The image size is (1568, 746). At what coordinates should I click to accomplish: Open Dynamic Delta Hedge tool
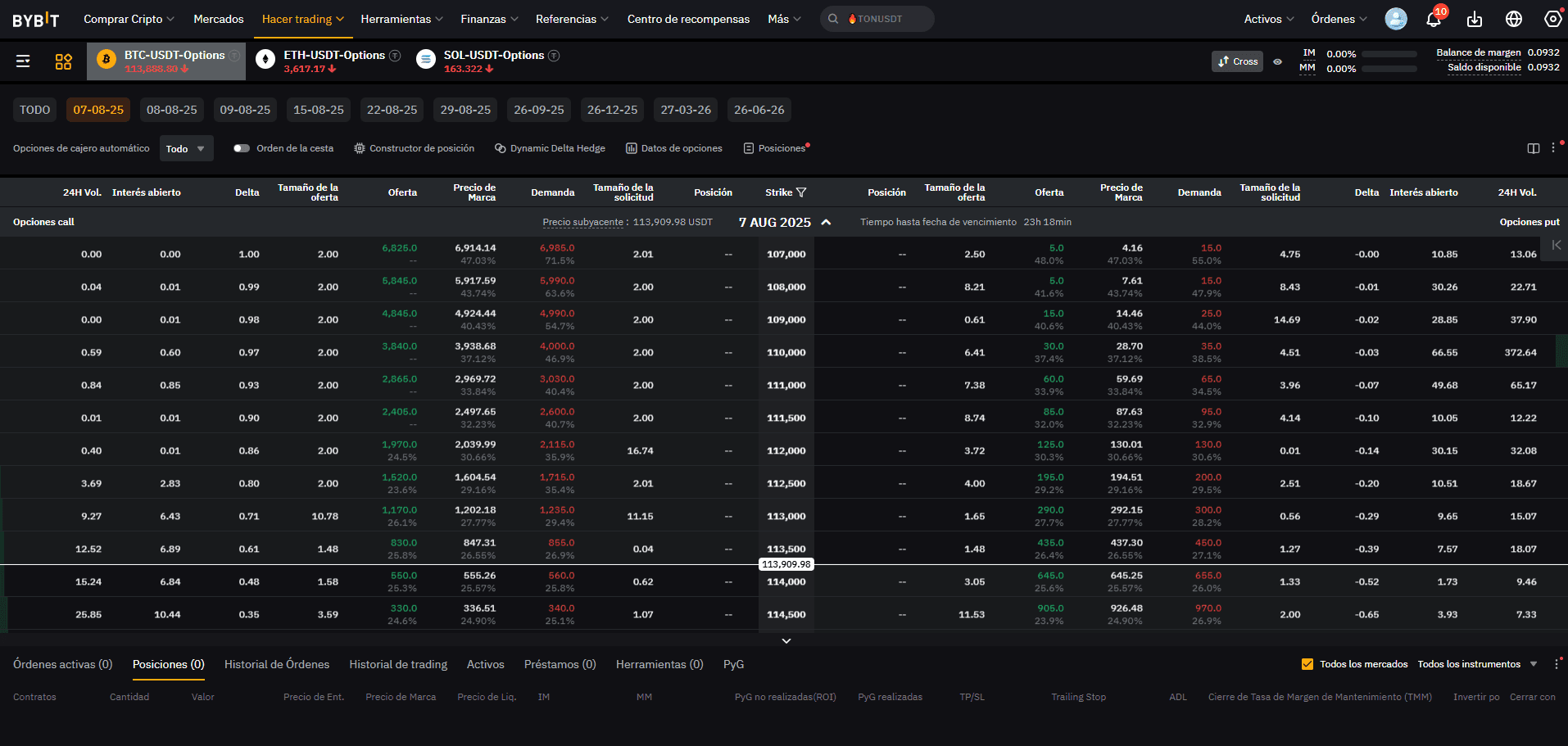(x=550, y=148)
